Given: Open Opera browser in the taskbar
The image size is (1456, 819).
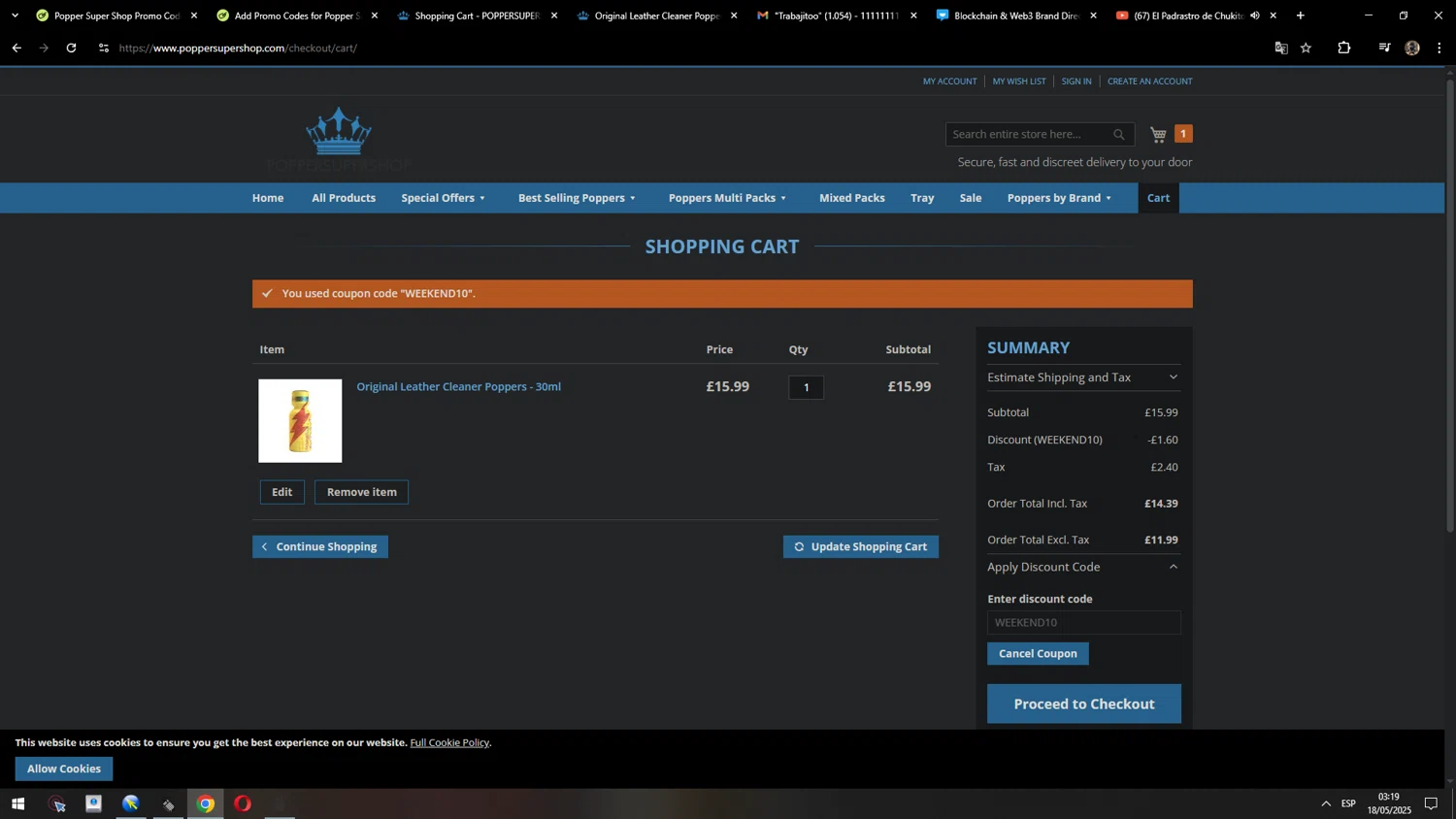Looking at the screenshot, I should [243, 803].
